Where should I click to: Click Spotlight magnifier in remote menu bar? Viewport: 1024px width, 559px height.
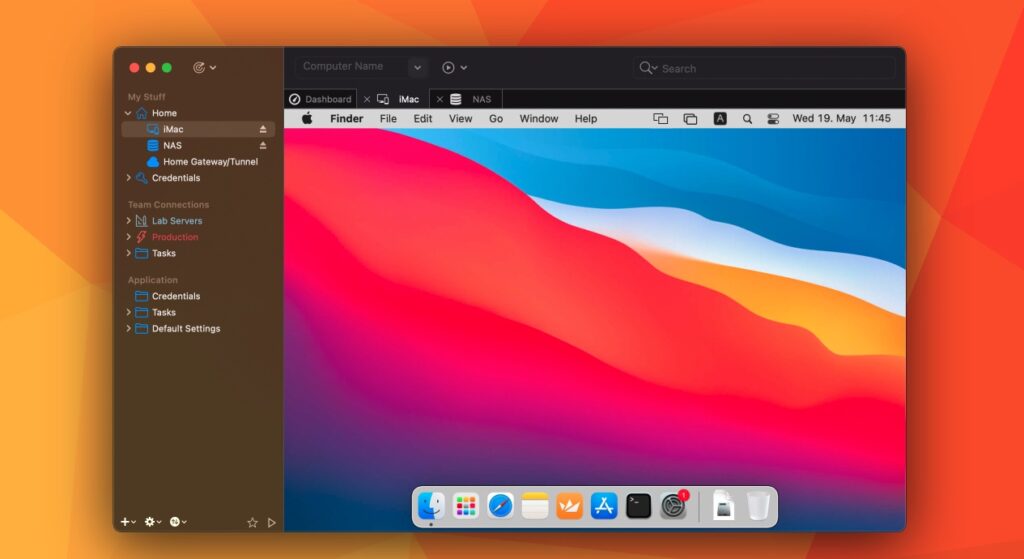click(747, 118)
